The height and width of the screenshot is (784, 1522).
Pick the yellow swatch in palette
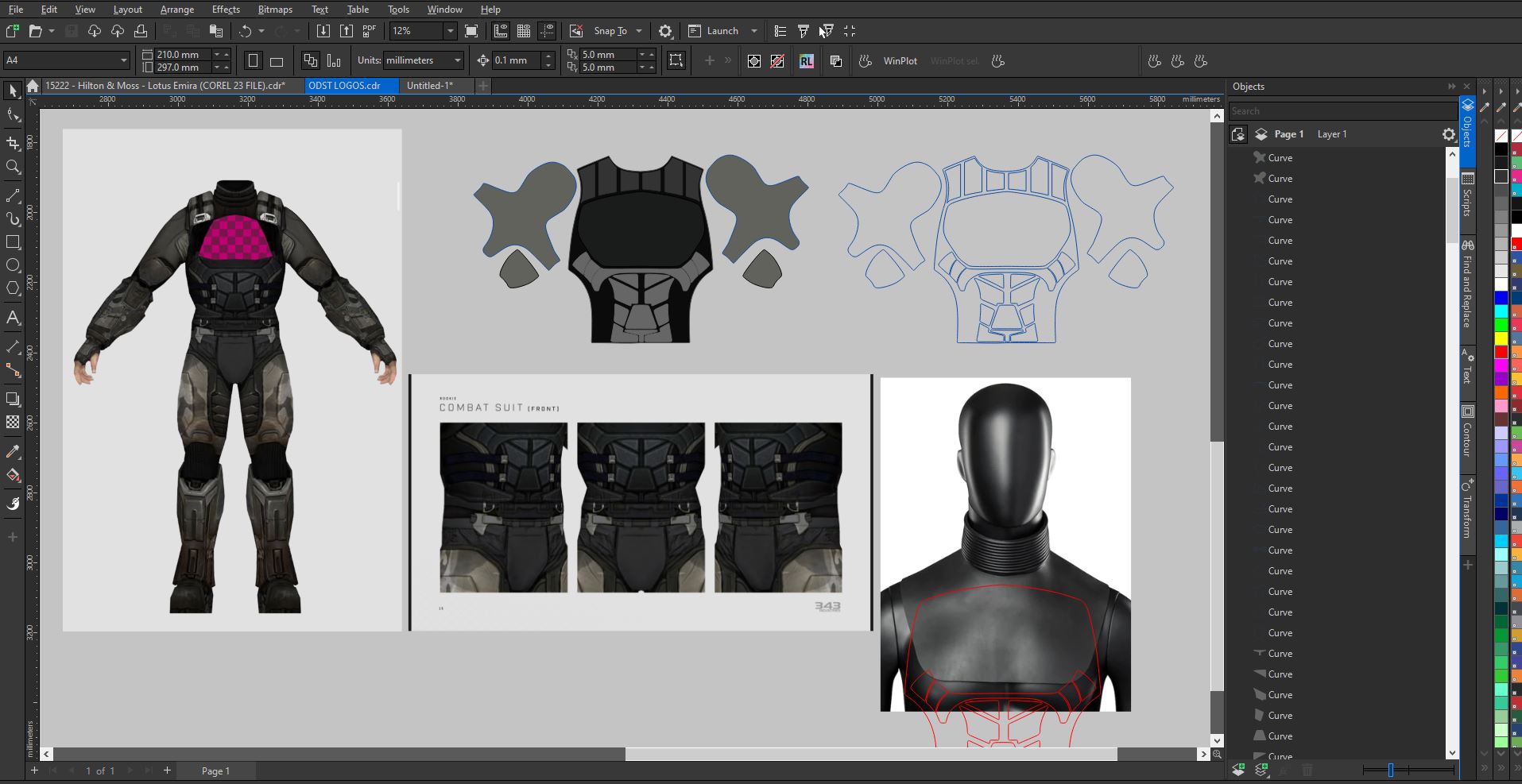[x=1501, y=339]
